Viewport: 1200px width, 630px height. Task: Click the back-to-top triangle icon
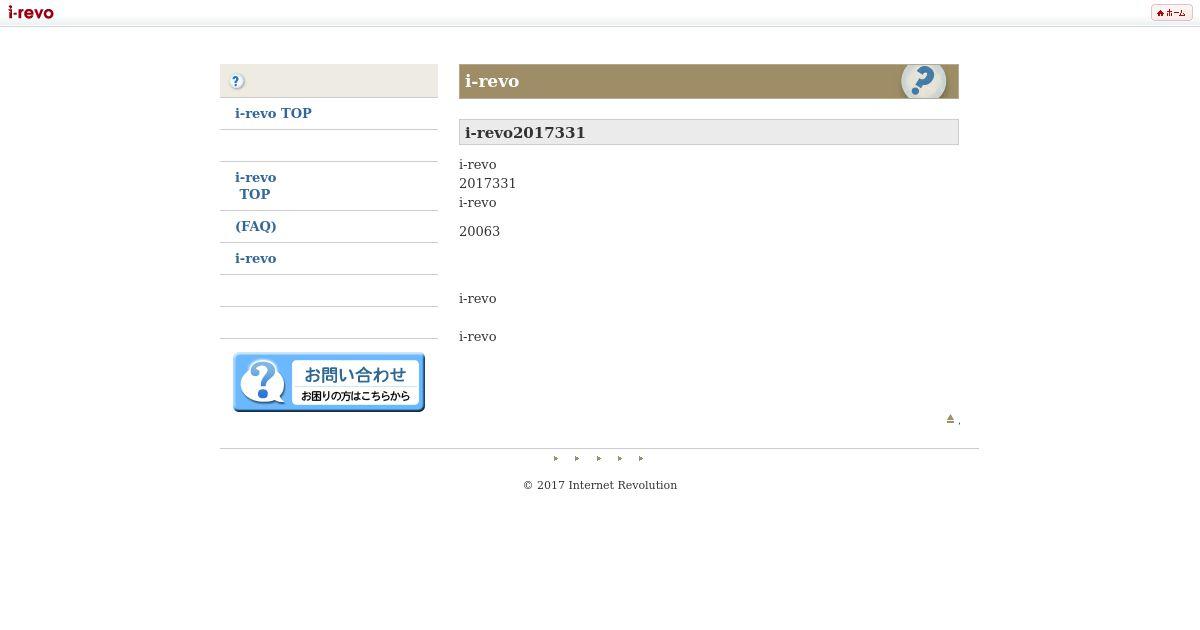(x=950, y=419)
